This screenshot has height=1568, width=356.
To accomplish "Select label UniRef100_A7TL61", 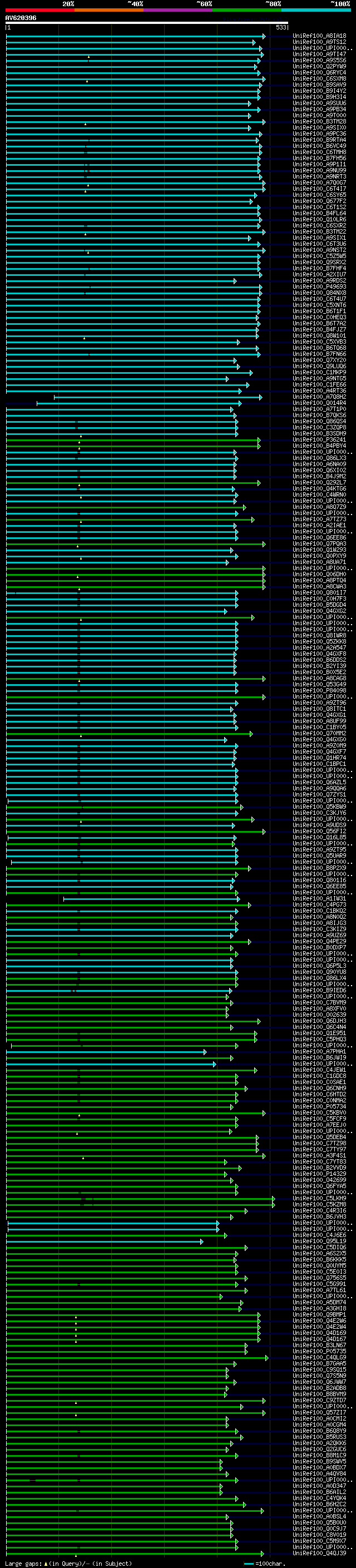I will coord(319,1290).
